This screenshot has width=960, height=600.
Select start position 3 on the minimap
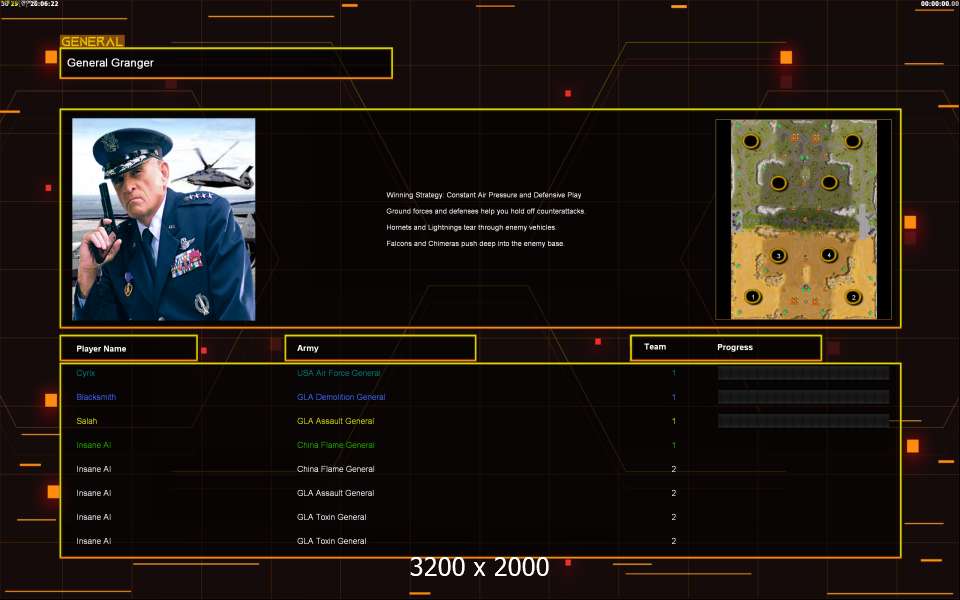779,256
